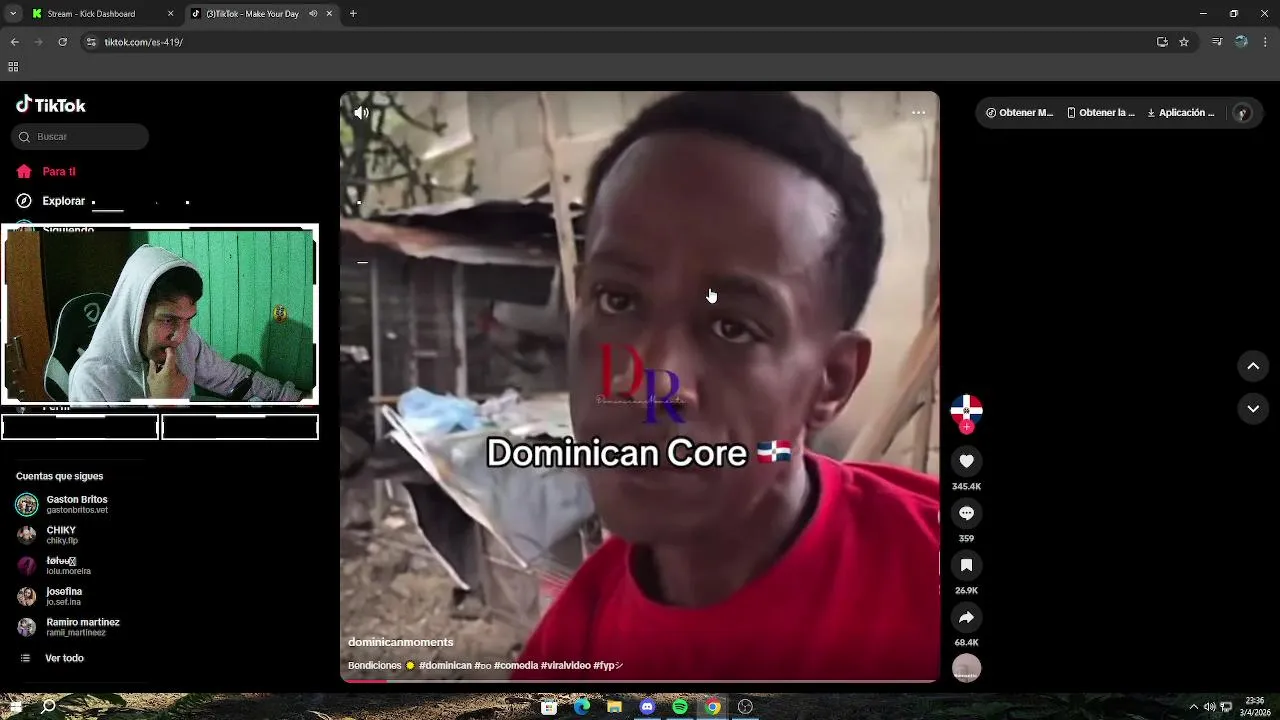Select the TikTok - Make Your Day tab
The image size is (1280, 720).
point(252,14)
